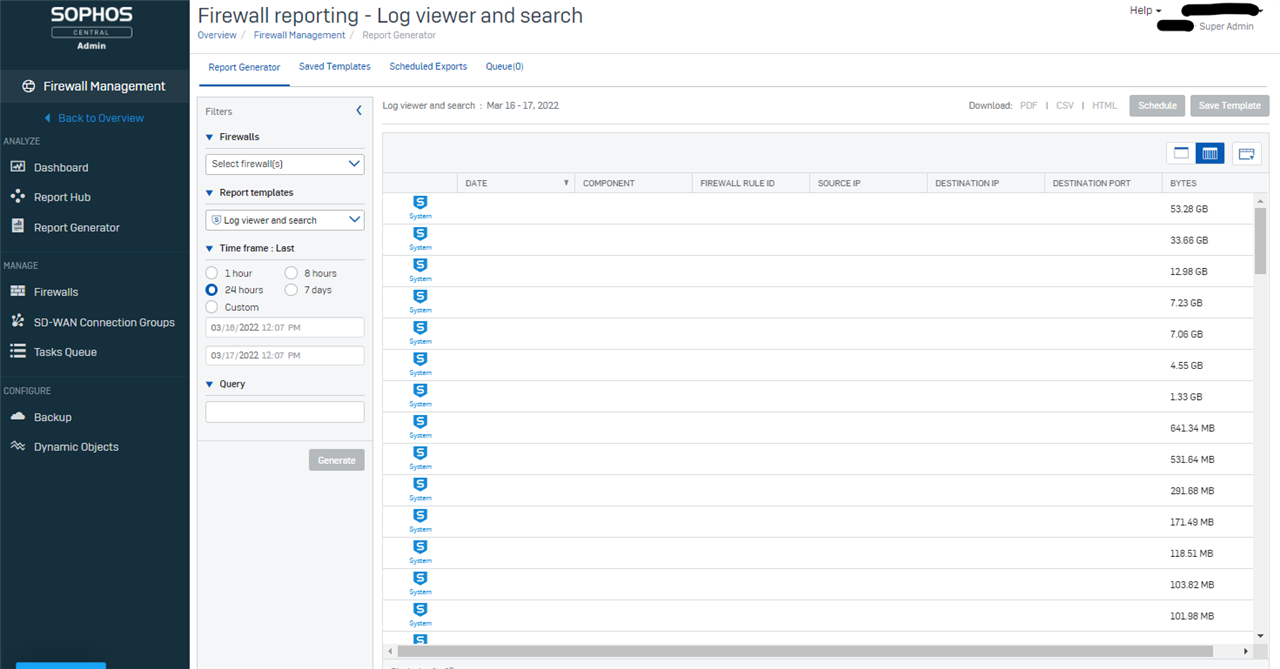Select the 7 days time frame
Screen dimensions: 1280x669
[x=291, y=290]
